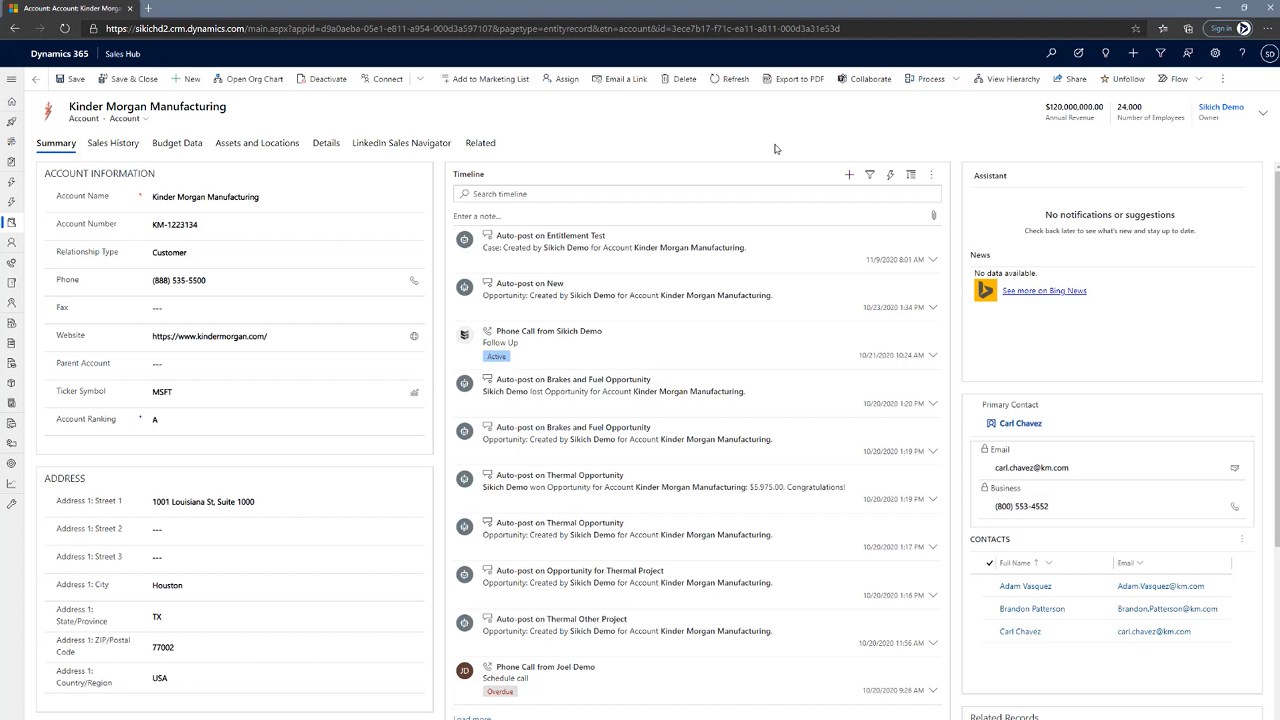Open contact Adam Vasquez

click(x=1025, y=586)
